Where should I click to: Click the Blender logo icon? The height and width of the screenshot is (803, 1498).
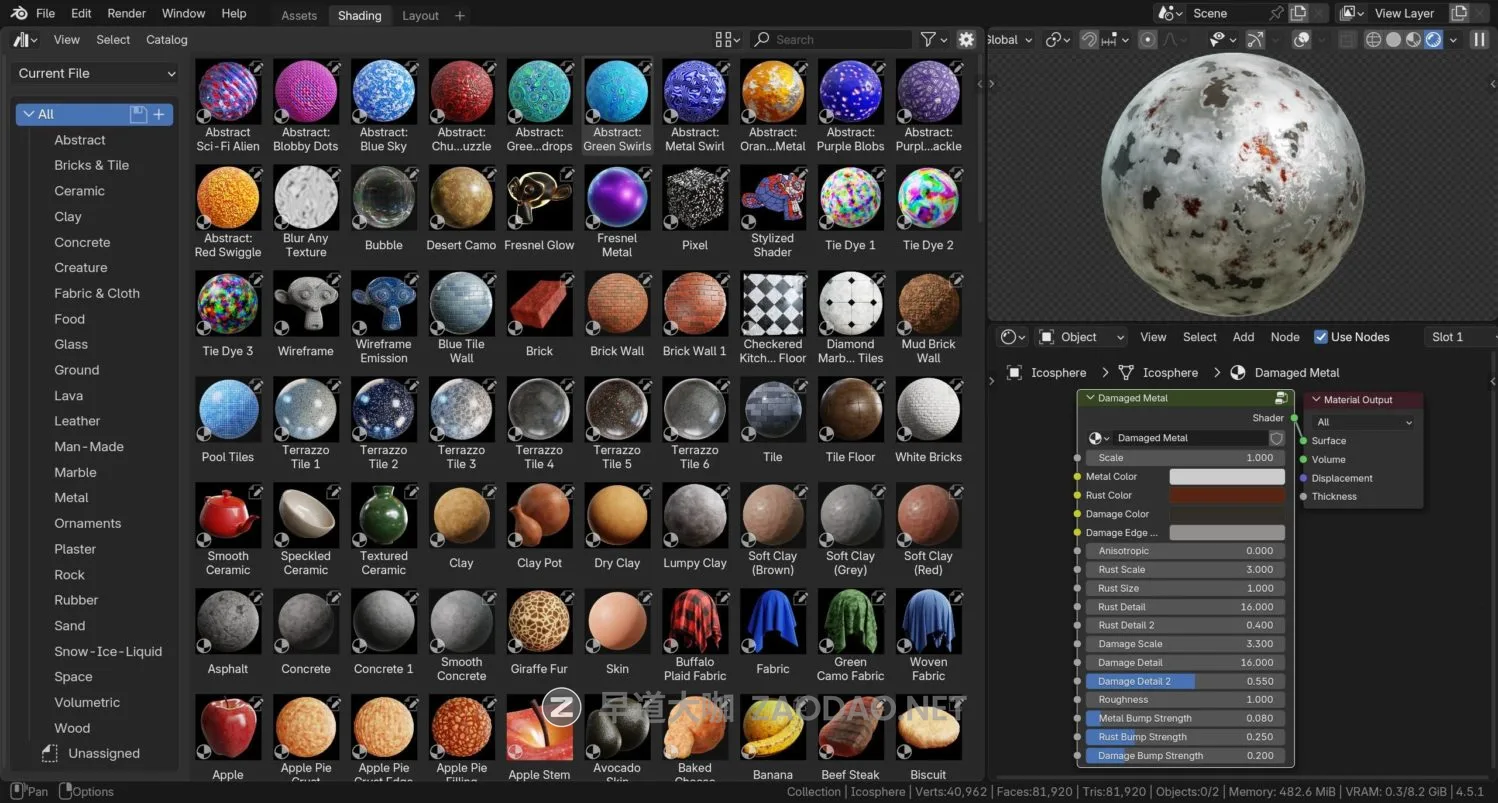pos(17,13)
